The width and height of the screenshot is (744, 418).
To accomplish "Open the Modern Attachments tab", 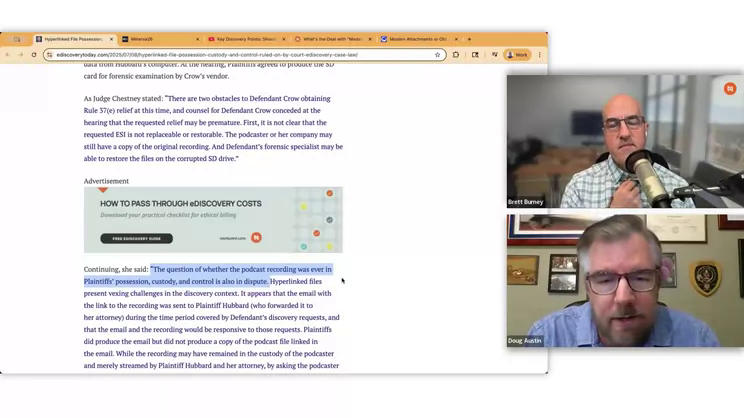I will (417, 39).
